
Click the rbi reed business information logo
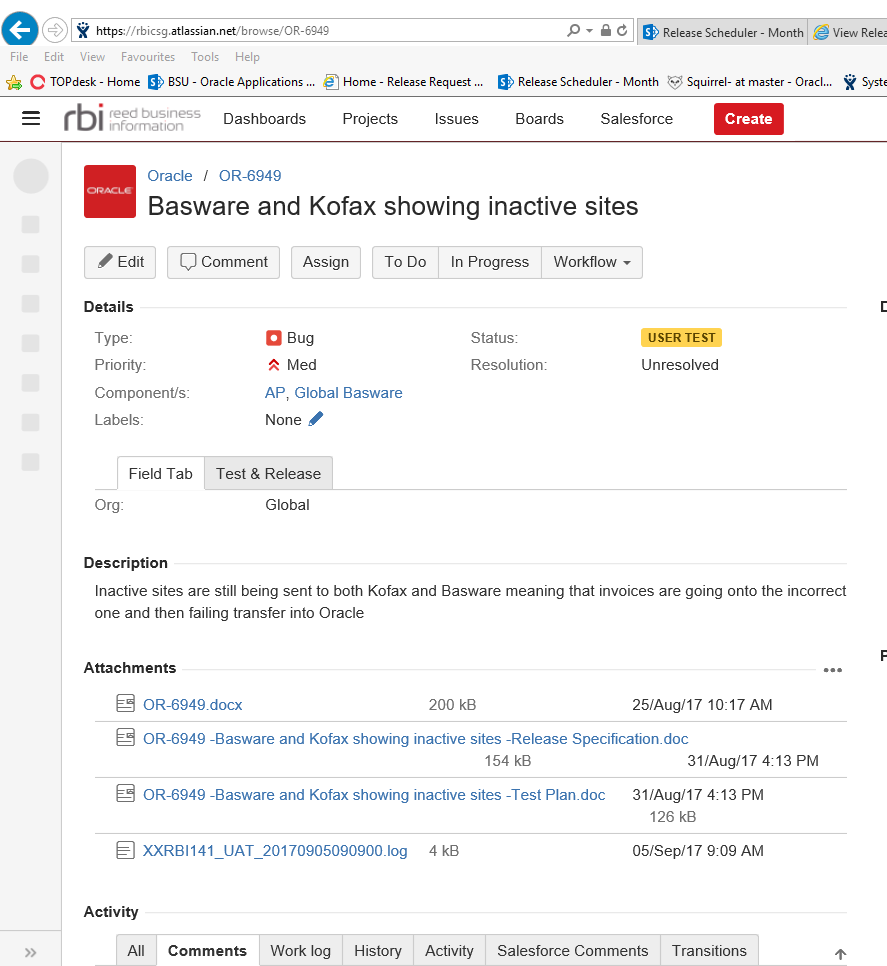coord(132,118)
